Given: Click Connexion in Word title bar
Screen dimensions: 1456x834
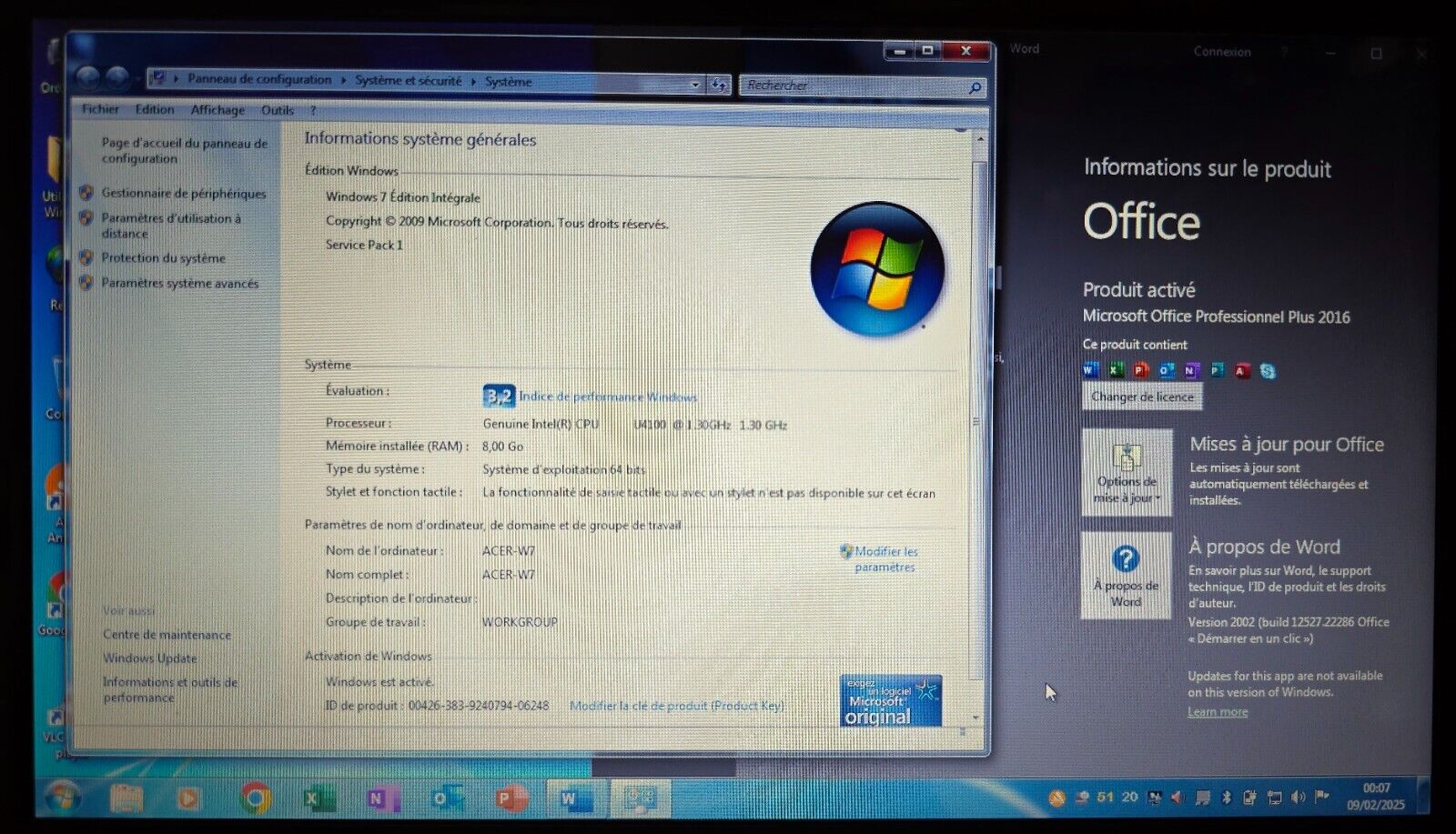Looking at the screenshot, I should pyautogui.click(x=1222, y=52).
